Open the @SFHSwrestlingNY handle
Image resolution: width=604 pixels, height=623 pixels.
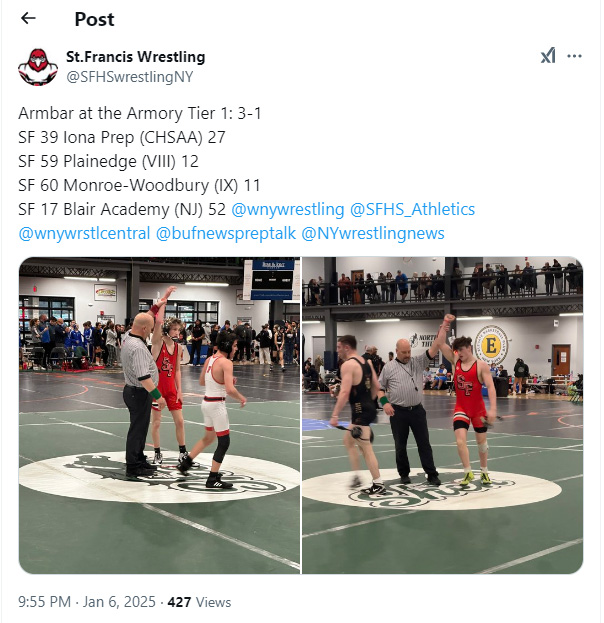(x=130, y=77)
